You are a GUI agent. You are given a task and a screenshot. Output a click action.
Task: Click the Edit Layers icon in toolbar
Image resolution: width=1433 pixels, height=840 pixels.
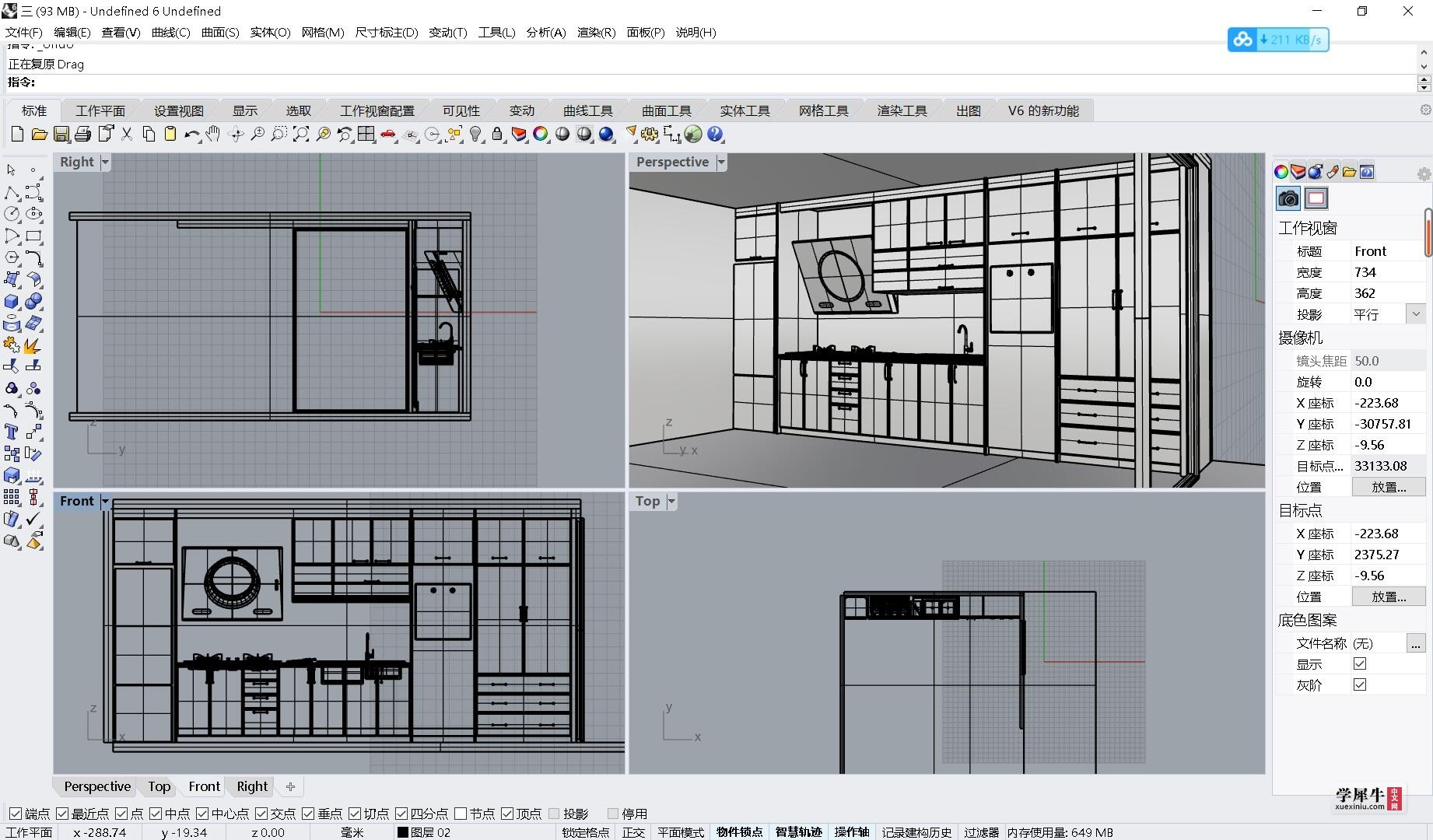point(519,135)
